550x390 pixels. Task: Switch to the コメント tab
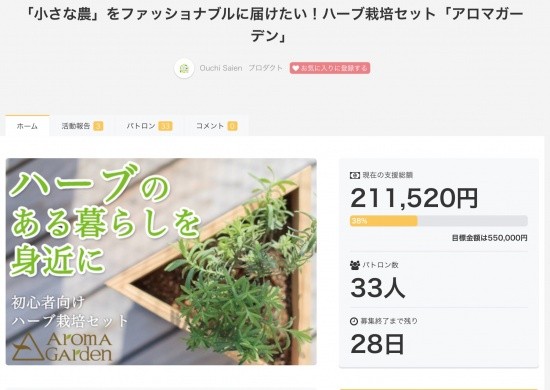(x=216, y=126)
